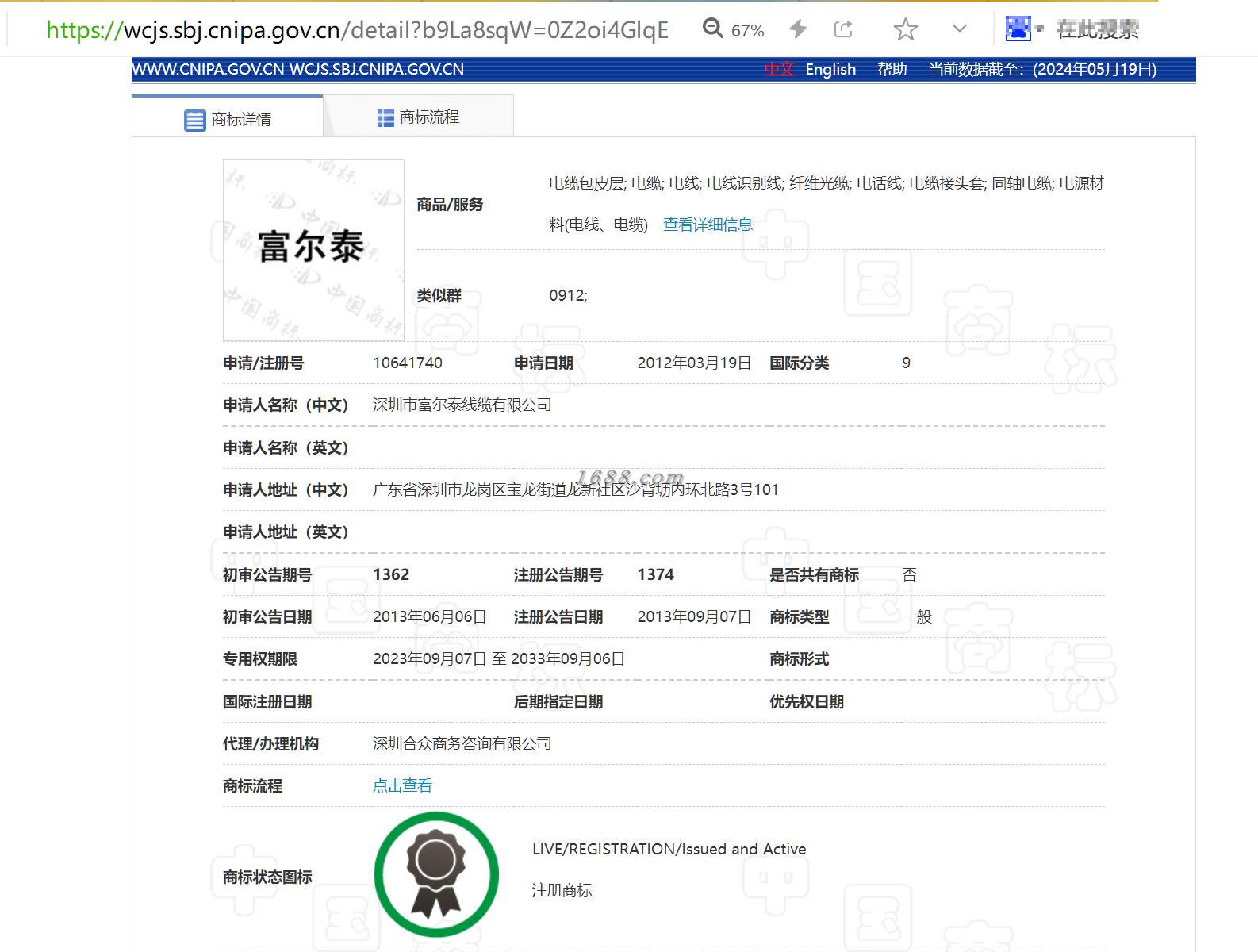Click the share page icon
The image size is (1258, 952).
tap(843, 29)
